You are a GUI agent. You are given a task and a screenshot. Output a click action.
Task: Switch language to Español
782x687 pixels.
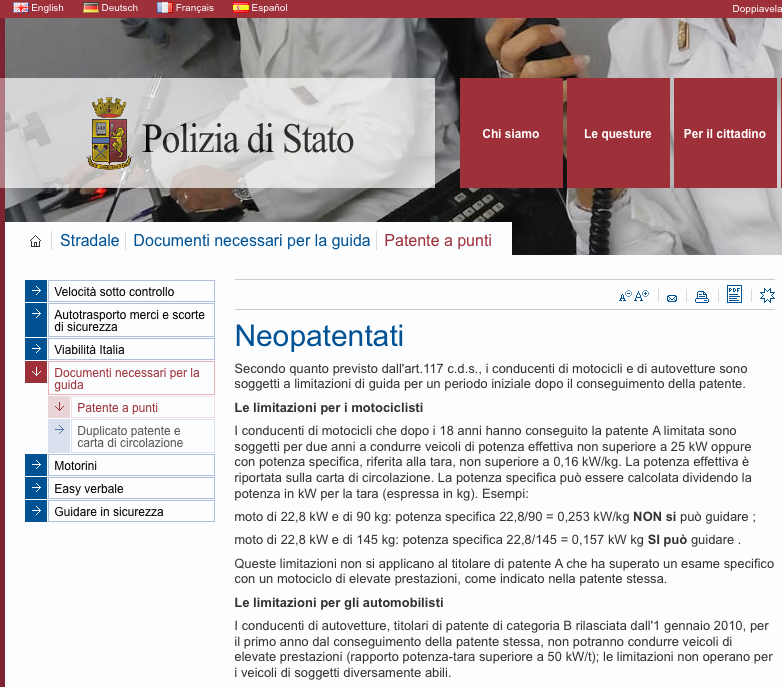(x=269, y=7)
